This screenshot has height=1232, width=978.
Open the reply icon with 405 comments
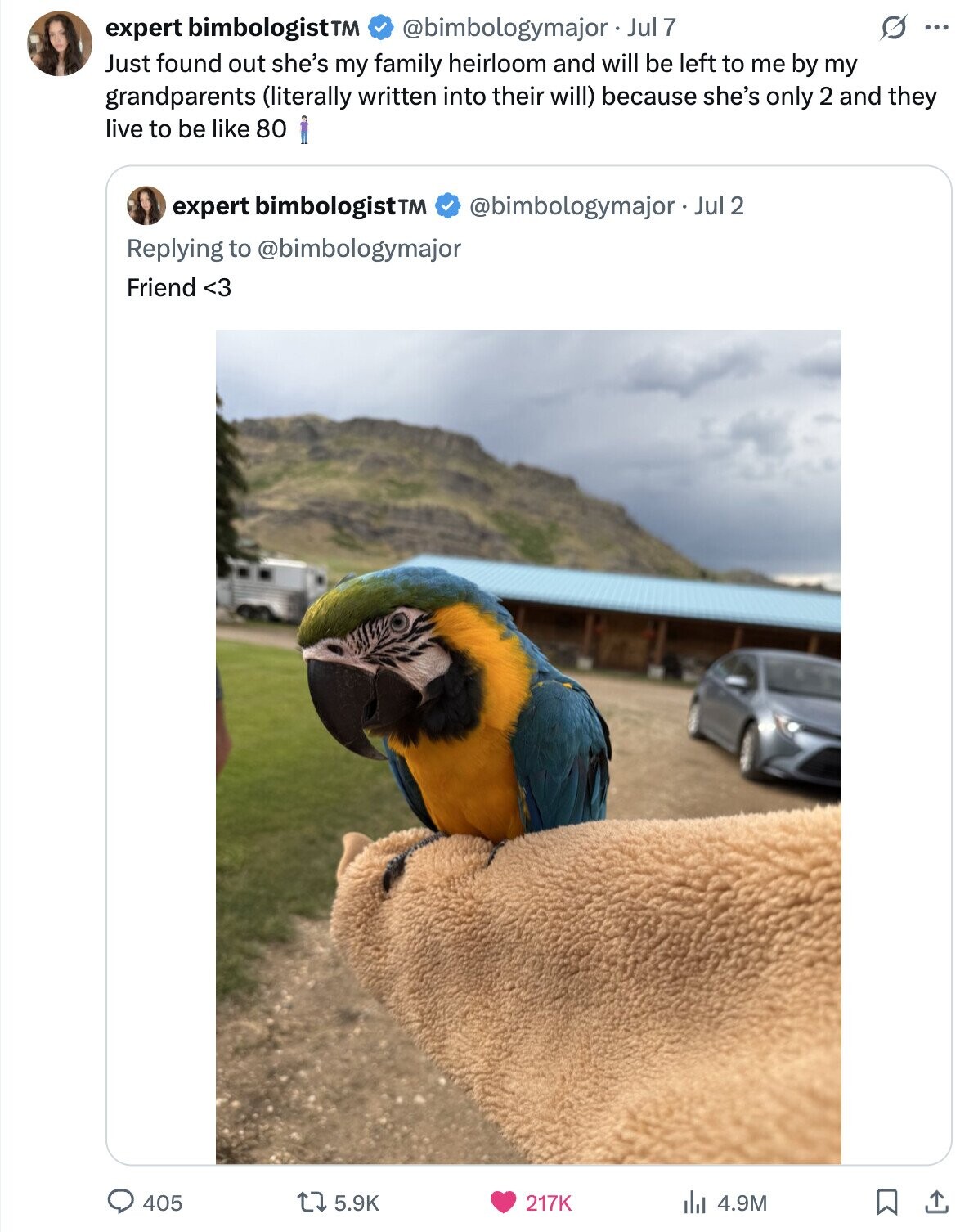[x=122, y=1202]
